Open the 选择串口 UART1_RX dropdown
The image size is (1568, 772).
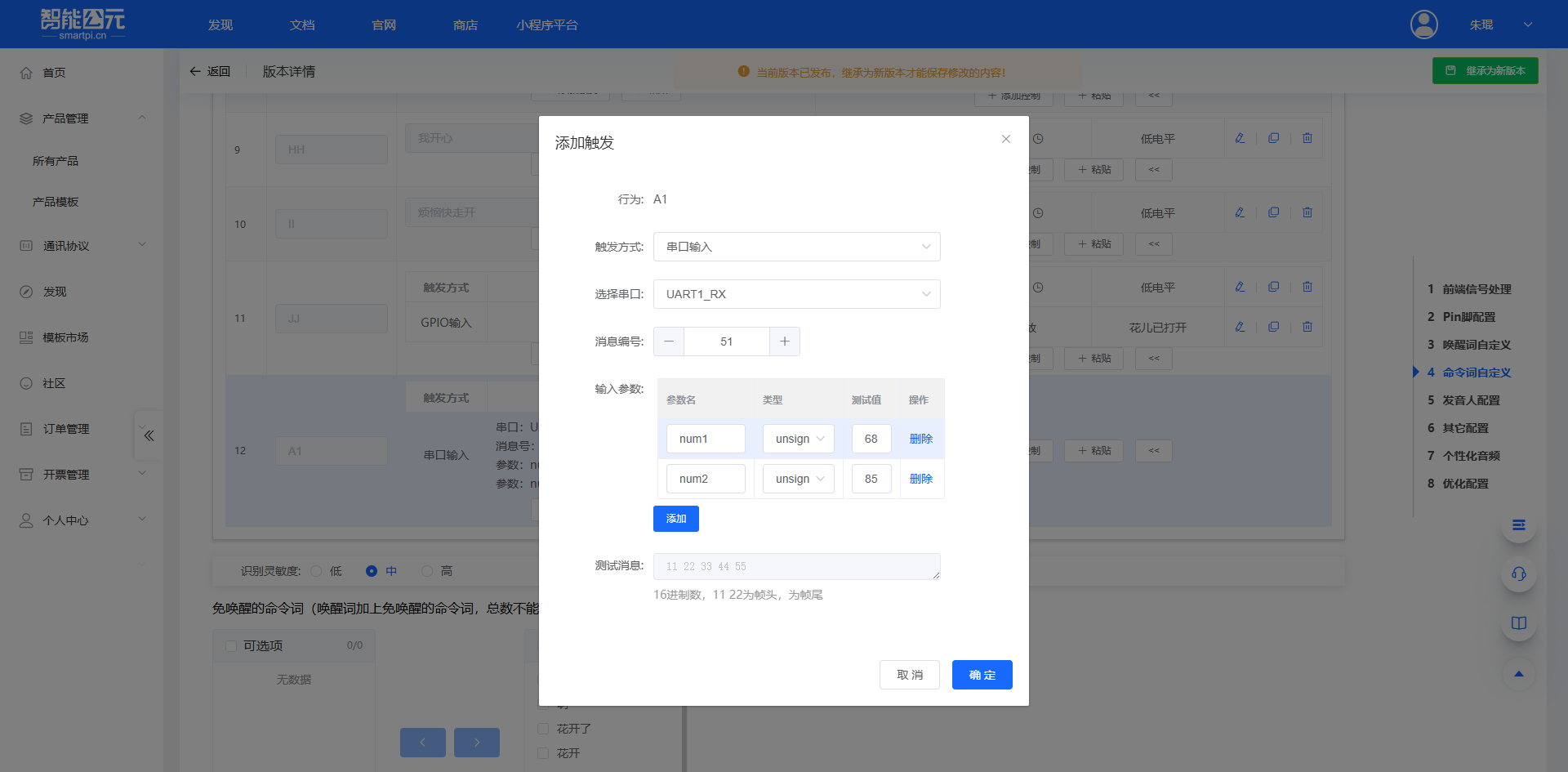(x=796, y=294)
